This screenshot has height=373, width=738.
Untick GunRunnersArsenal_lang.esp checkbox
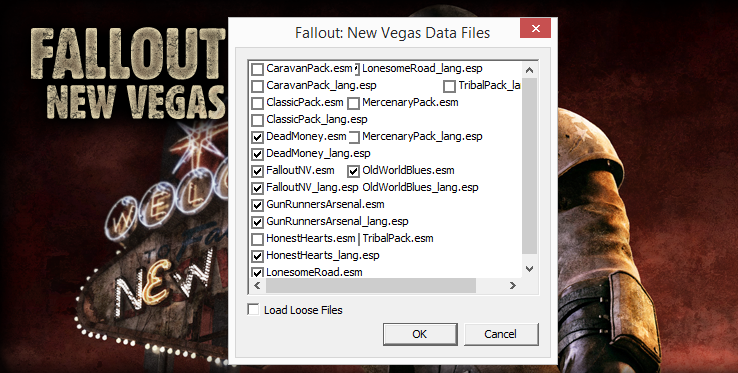tap(257, 222)
